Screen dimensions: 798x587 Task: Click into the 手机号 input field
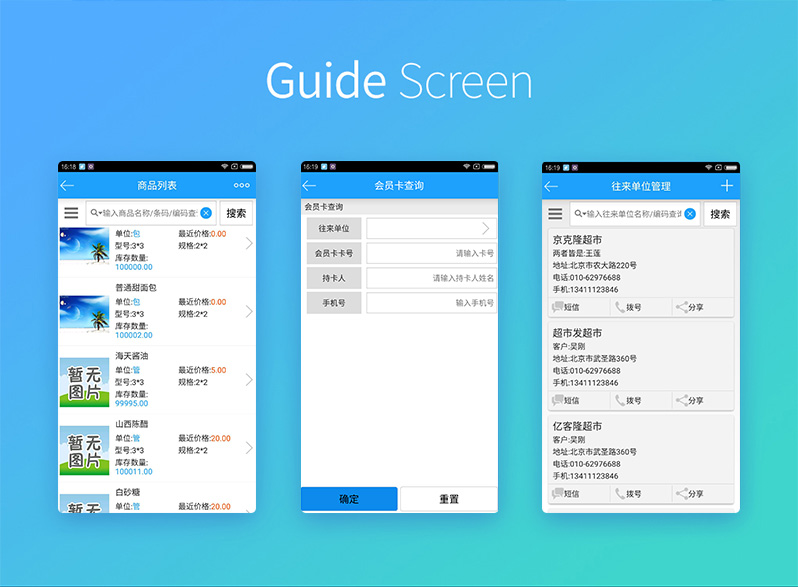tap(431, 303)
